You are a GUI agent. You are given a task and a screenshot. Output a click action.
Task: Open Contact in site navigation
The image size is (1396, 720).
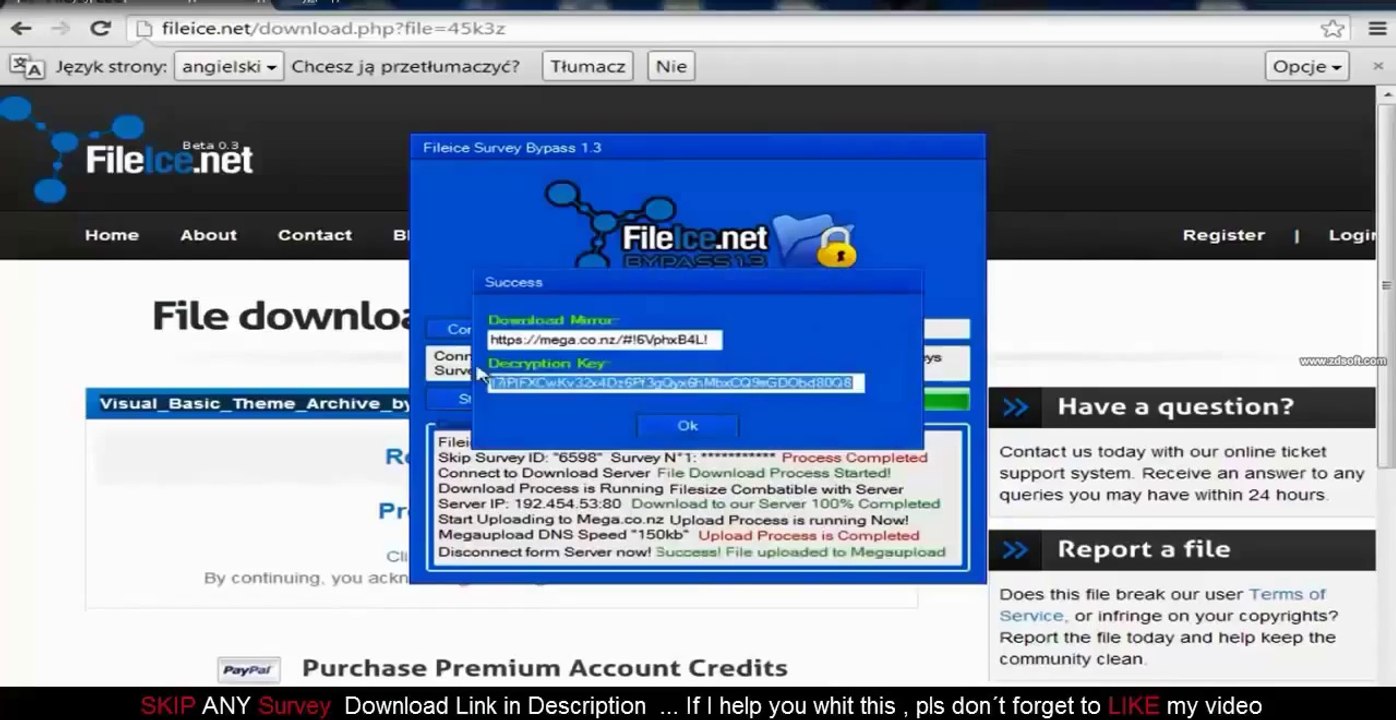click(x=315, y=235)
